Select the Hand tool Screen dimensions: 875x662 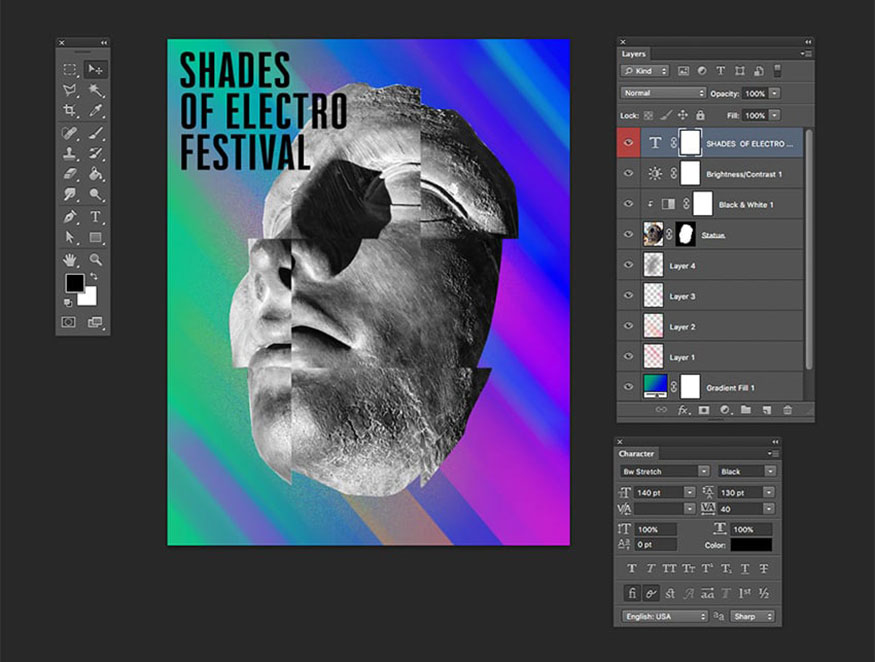click(x=70, y=260)
